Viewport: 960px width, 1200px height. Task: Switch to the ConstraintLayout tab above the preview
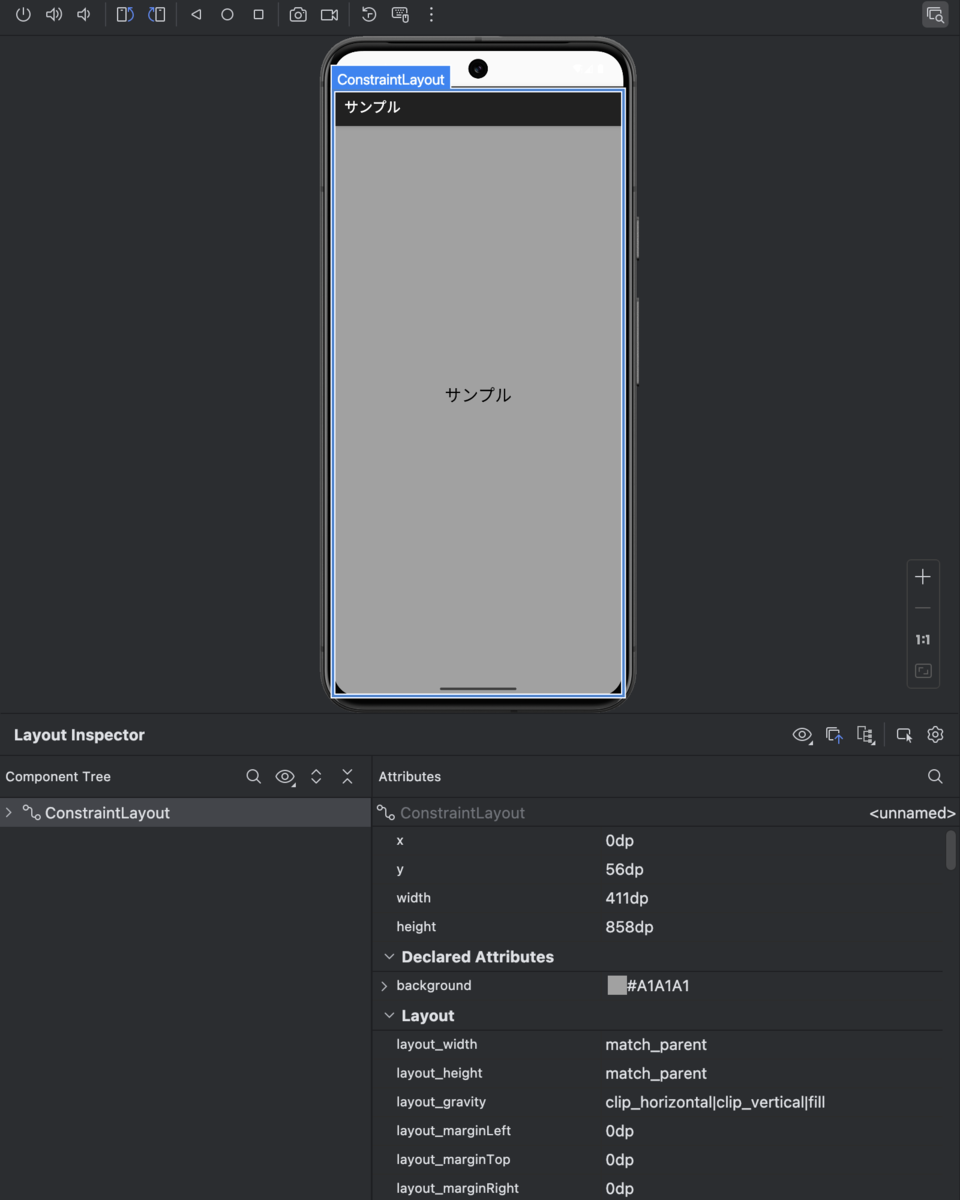(390, 78)
